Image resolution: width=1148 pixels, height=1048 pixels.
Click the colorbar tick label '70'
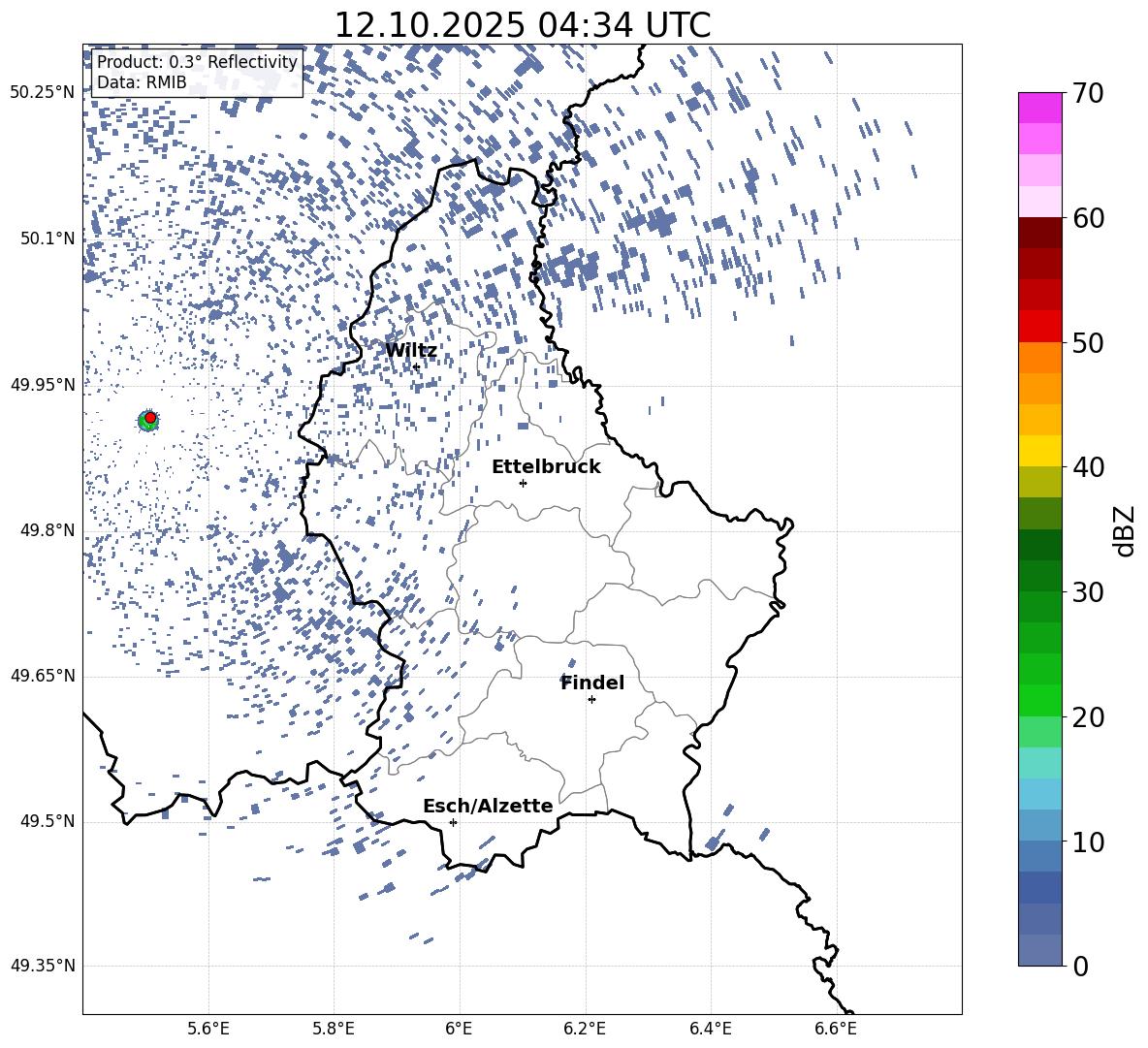1089,94
